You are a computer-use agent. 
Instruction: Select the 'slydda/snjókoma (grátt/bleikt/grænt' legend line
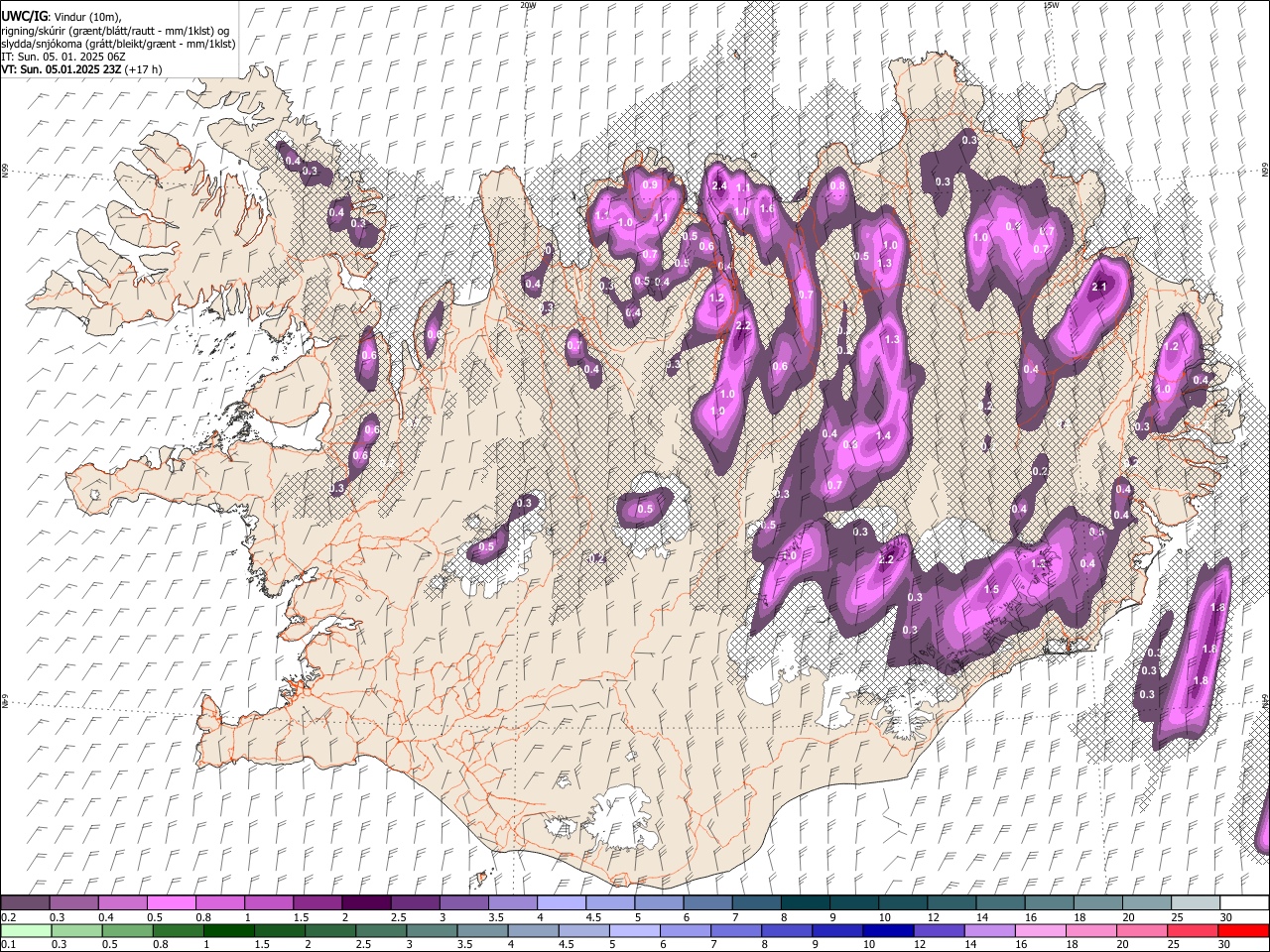[118, 44]
